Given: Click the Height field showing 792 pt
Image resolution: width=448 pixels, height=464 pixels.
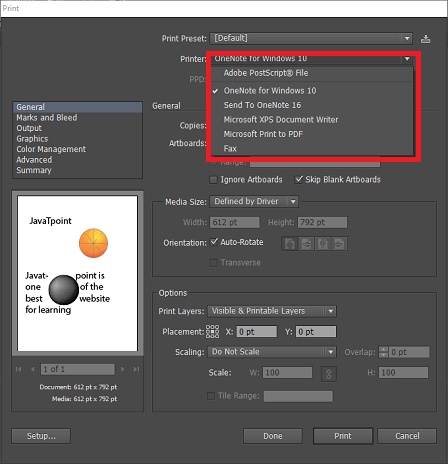Looking at the screenshot, I should point(322,222).
